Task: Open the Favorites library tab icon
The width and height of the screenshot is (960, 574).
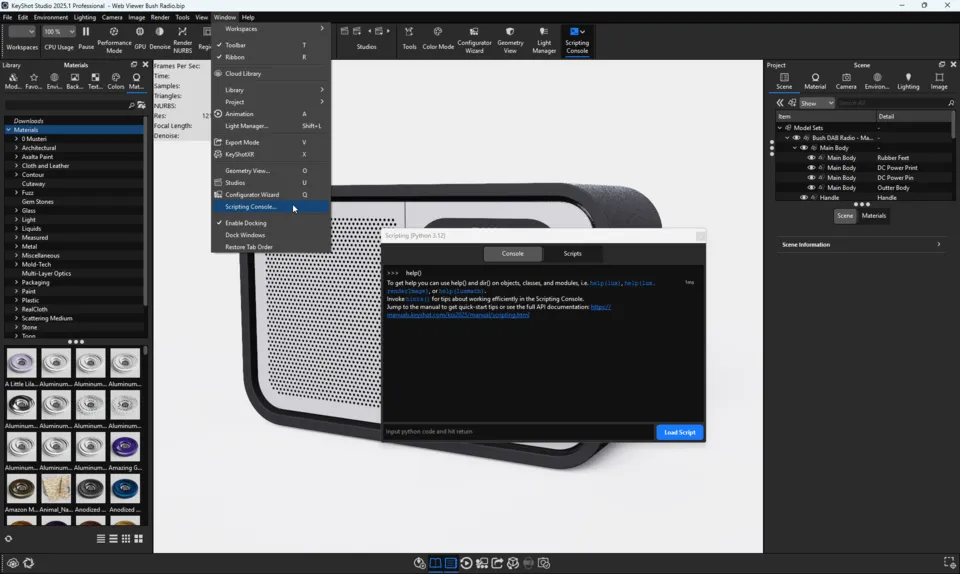Action: click(34, 81)
